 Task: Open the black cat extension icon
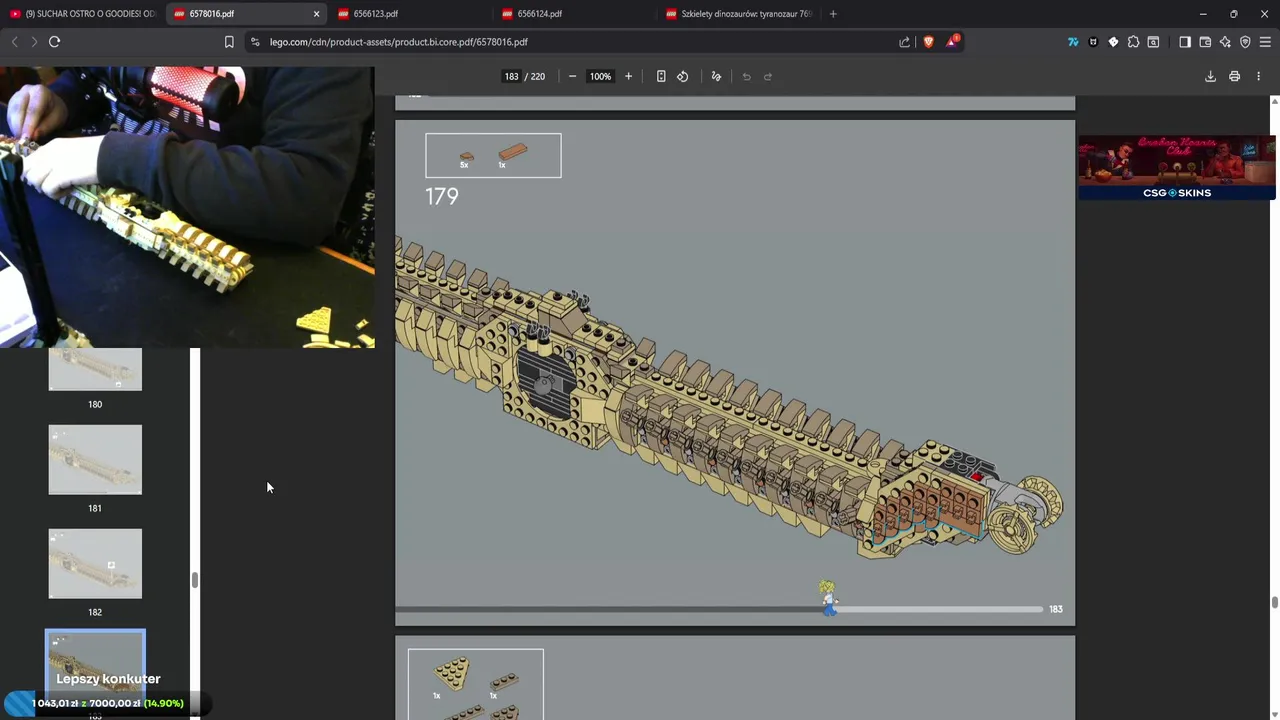coord(1093,42)
